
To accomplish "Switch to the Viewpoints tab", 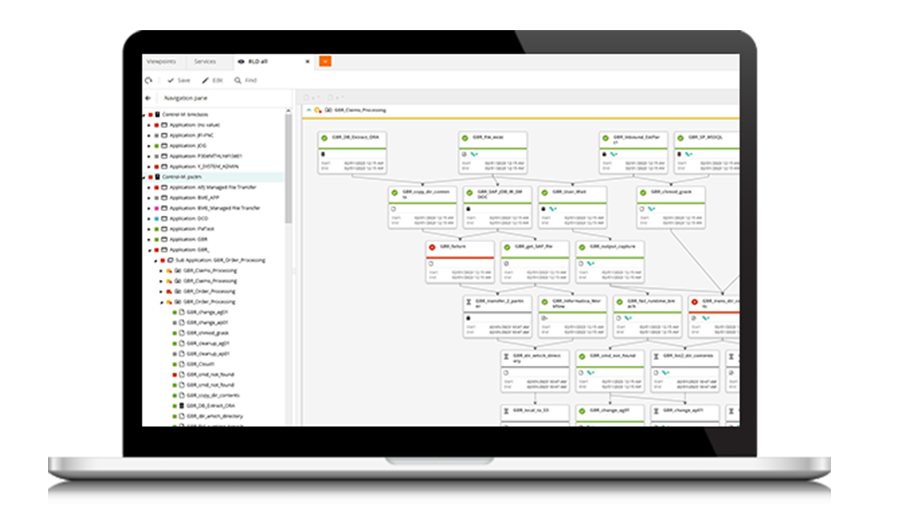I will point(161,61).
